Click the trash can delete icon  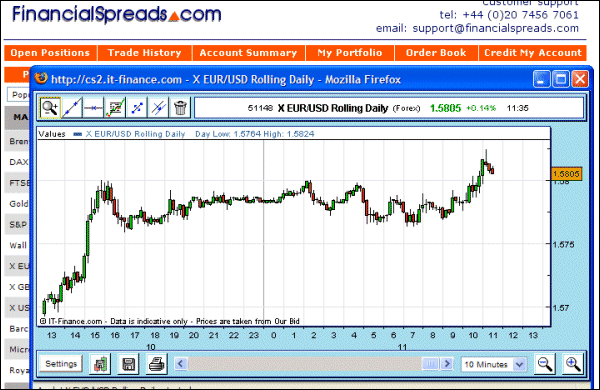pos(180,108)
